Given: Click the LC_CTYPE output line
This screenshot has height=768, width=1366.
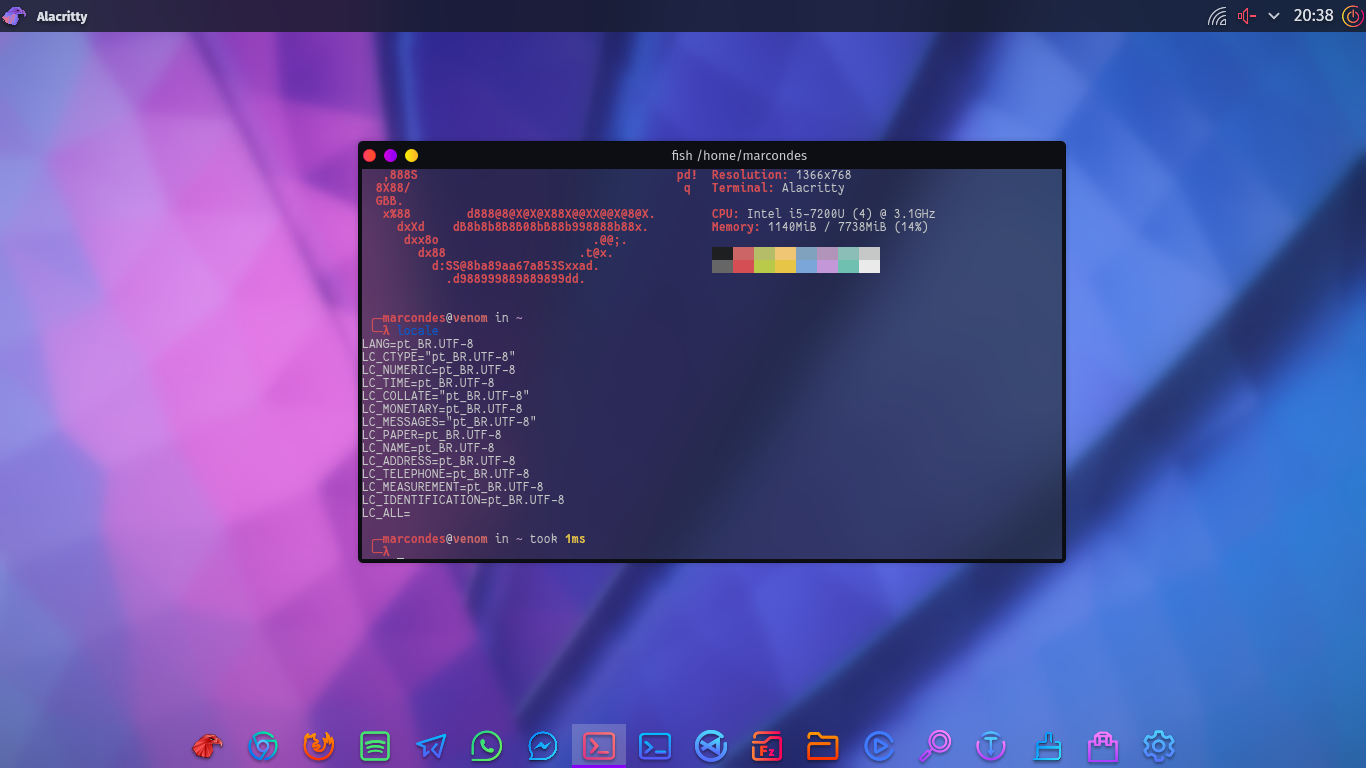Looking at the screenshot, I should click(439, 357).
